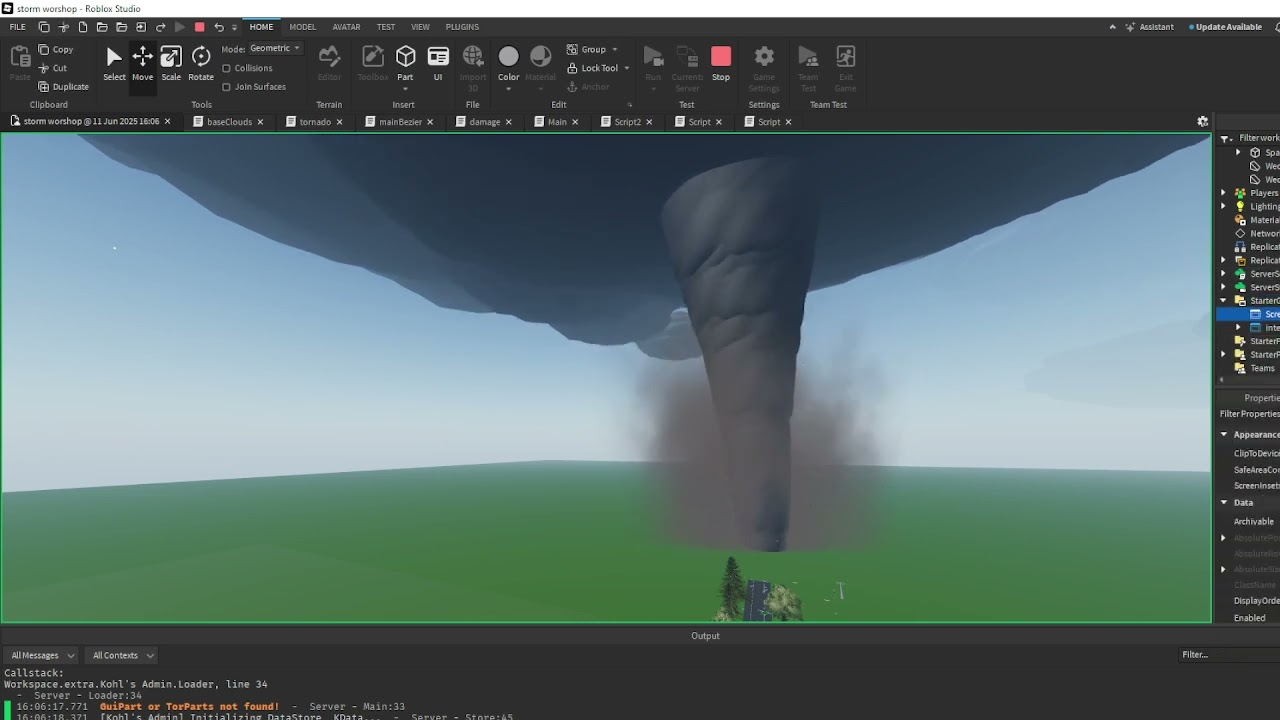Viewport: 1280px width, 720px height.
Task: Close the tornado script tab
Action: click(x=339, y=122)
